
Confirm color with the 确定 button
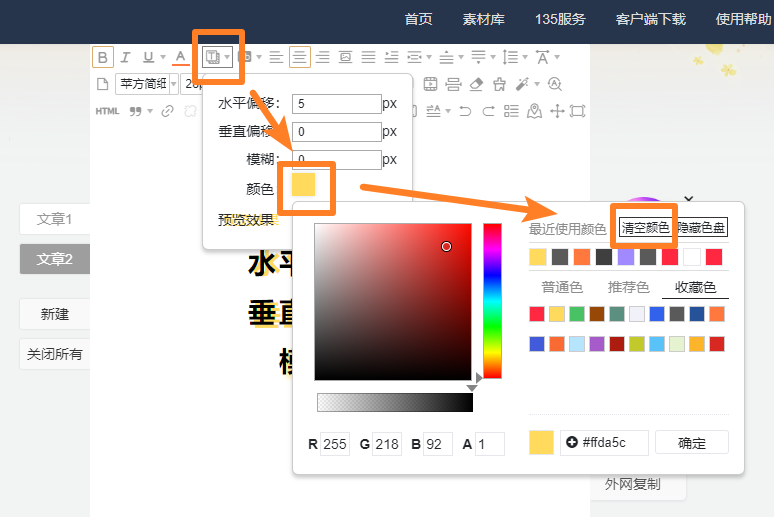point(692,443)
